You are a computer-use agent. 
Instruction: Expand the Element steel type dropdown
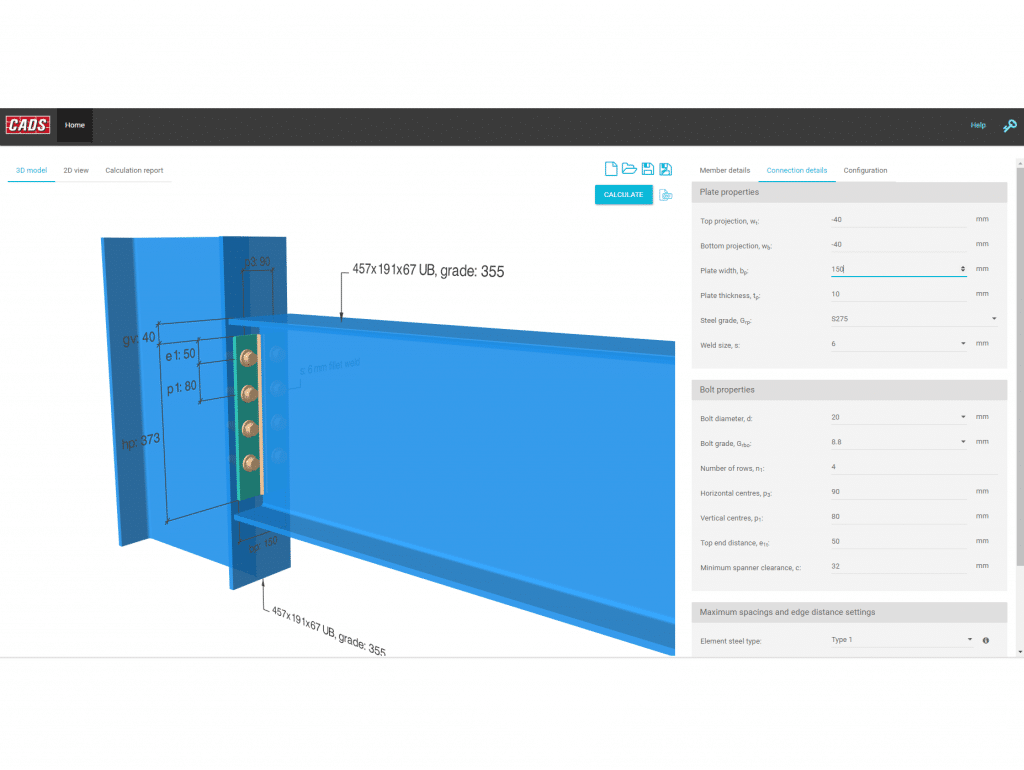point(968,639)
